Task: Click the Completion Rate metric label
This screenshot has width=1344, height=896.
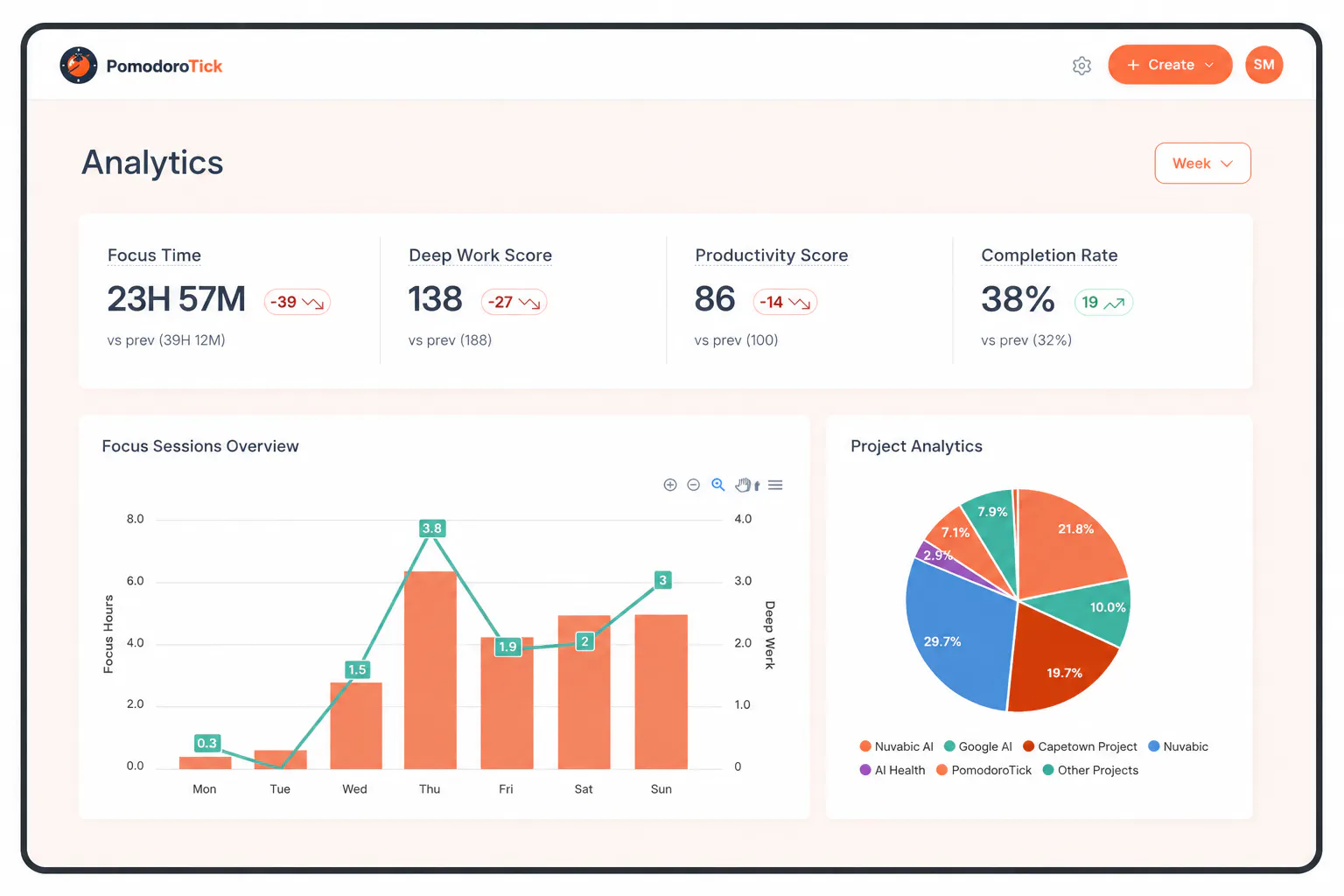Action: pyautogui.click(x=1049, y=255)
